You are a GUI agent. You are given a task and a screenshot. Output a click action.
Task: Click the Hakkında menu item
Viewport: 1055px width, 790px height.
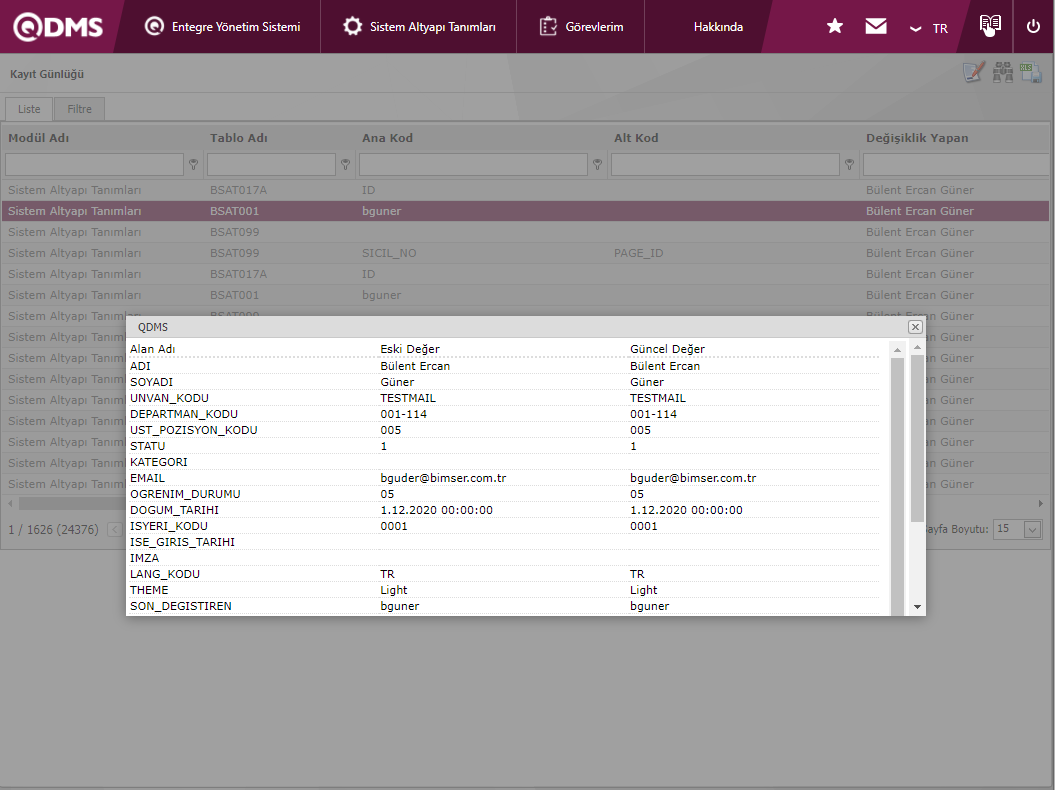[x=718, y=27]
